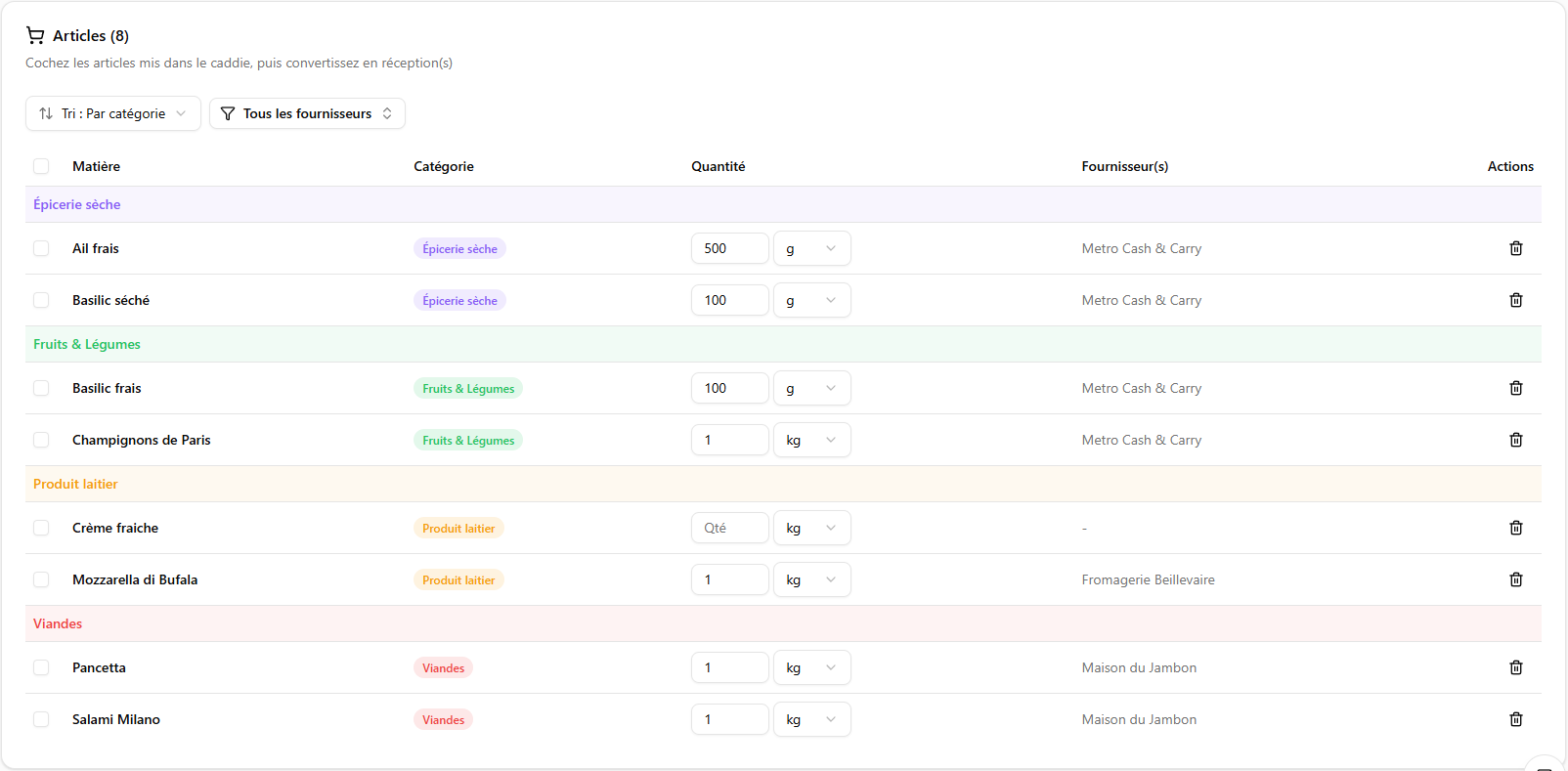
Task: Remove Salami Milano from articles
Action: click(1515, 719)
